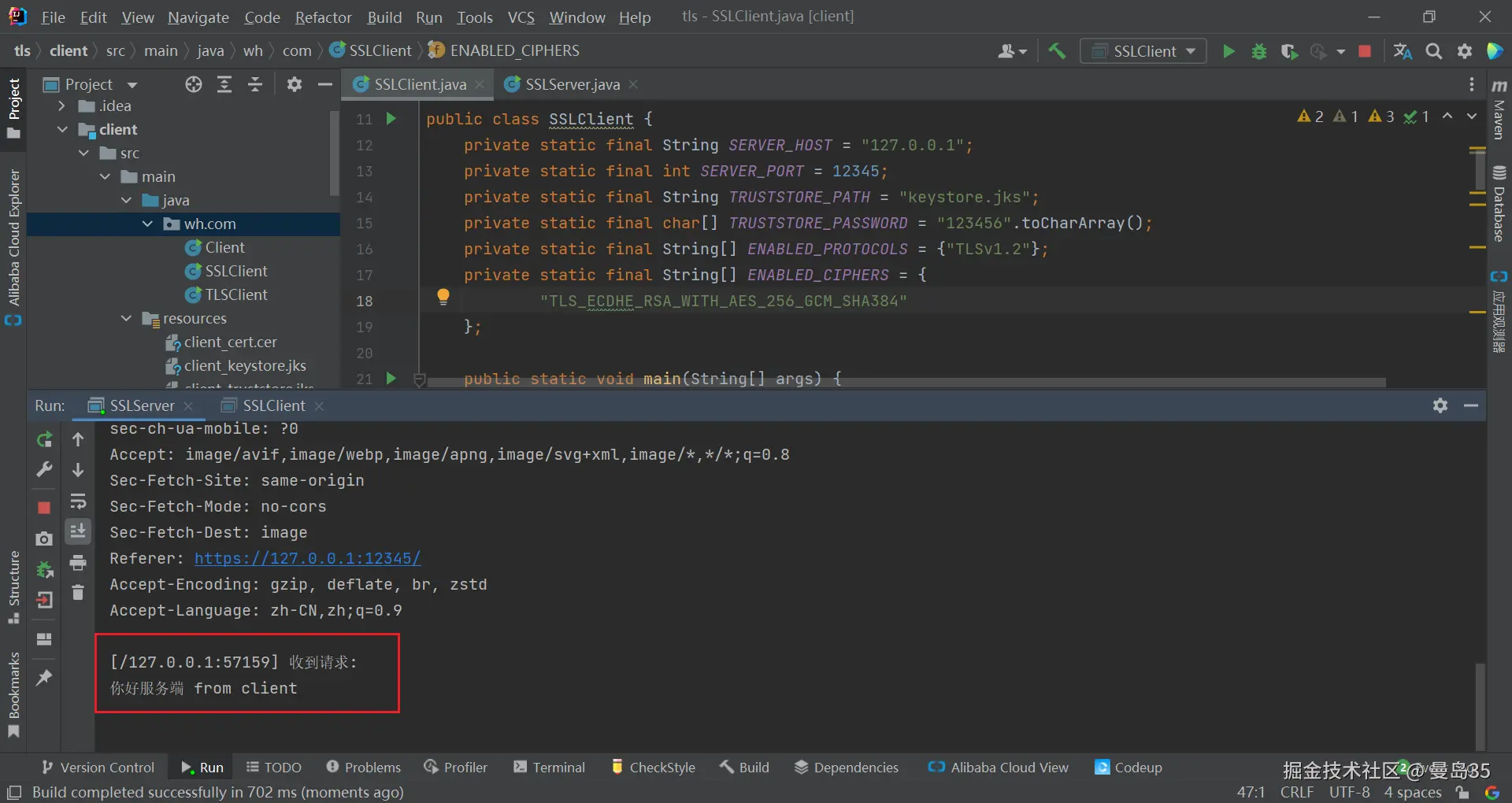Hide the Project tool window
This screenshot has width=1512, height=803.
click(324, 84)
